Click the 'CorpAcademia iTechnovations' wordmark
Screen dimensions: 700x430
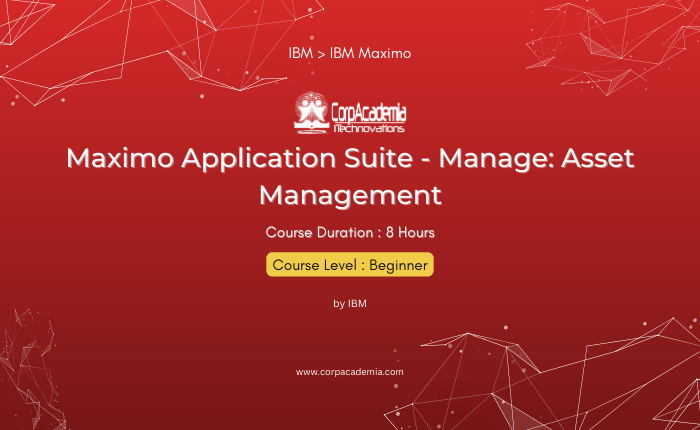(x=369, y=118)
